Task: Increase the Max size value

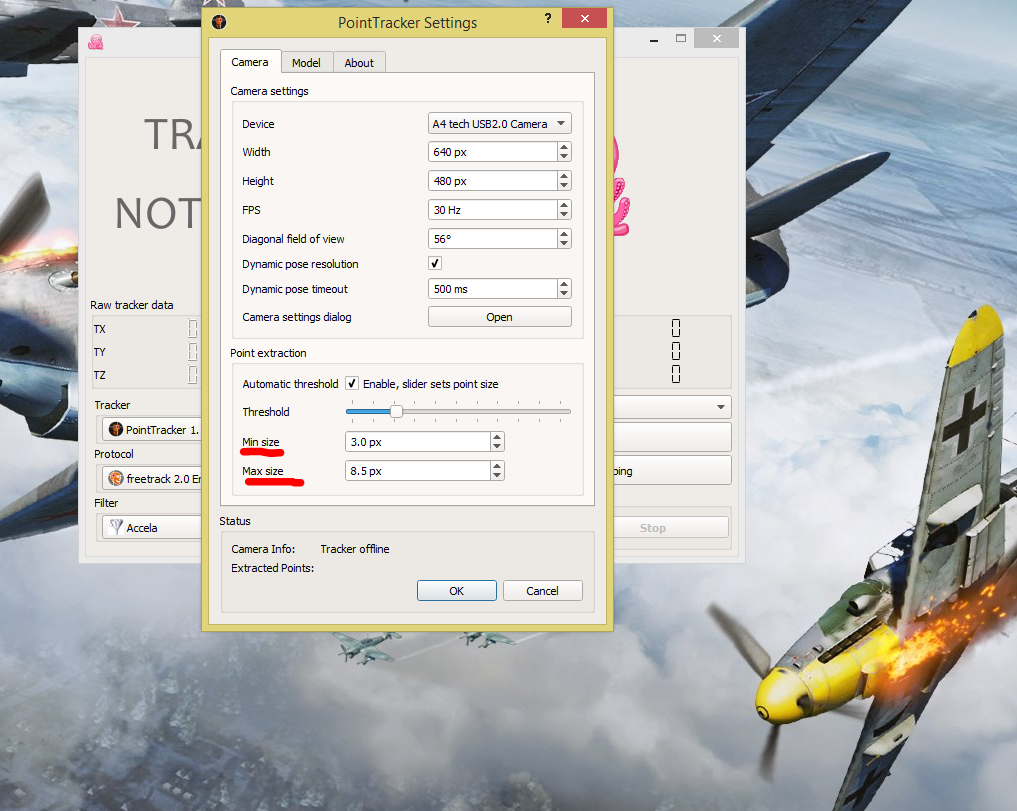Action: tap(497, 466)
